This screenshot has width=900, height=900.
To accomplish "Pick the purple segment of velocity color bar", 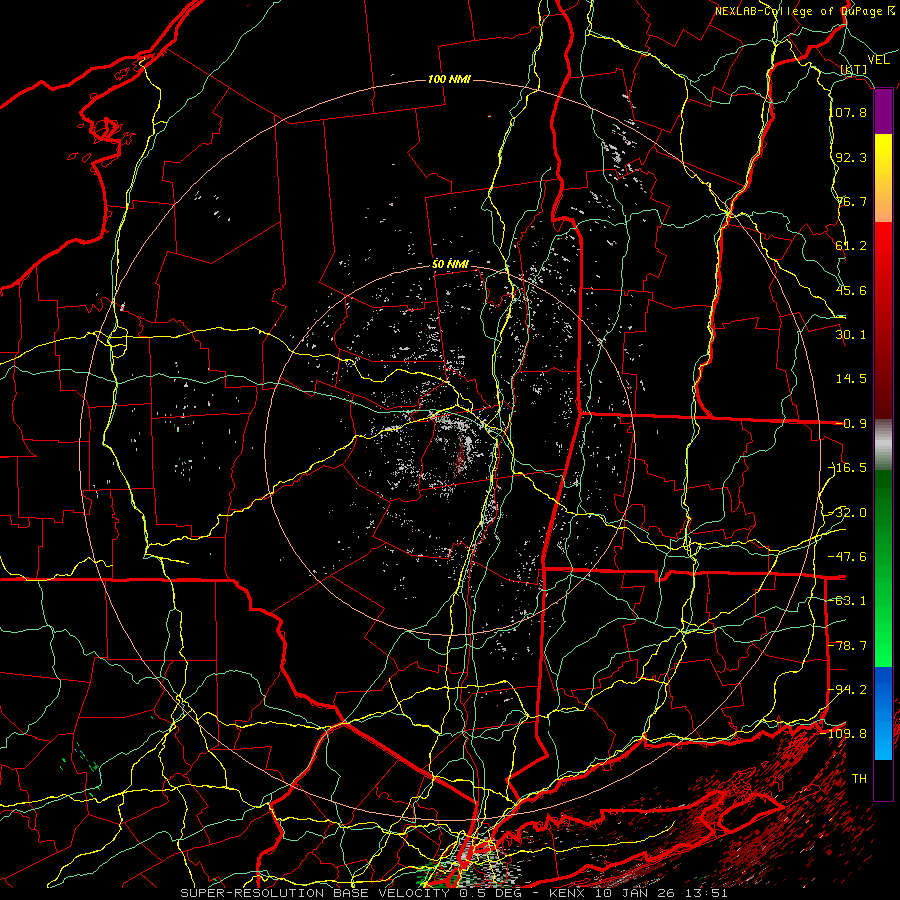I will (883, 112).
